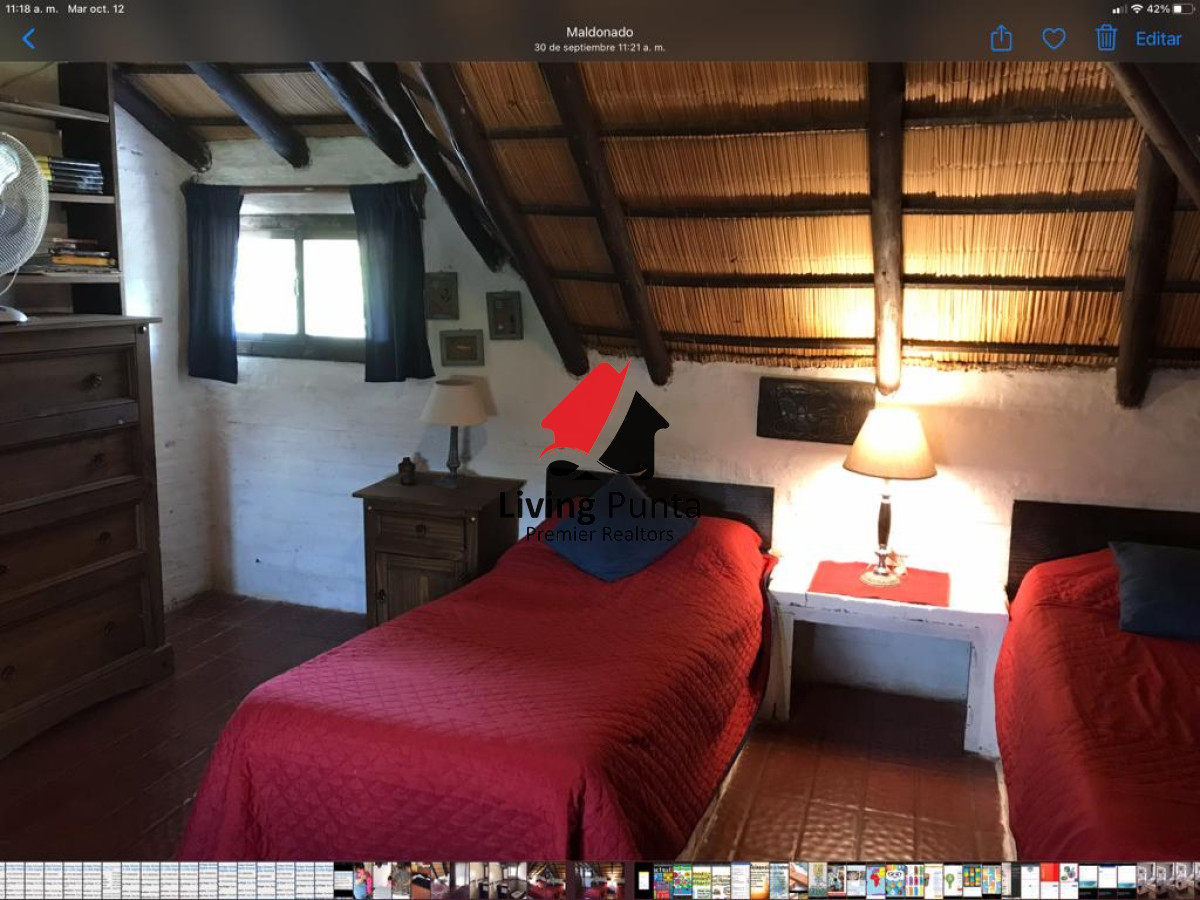This screenshot has width=1200, height=900.
Task: Tap the Maldonado location title
Action: click(x=599, y=32)
